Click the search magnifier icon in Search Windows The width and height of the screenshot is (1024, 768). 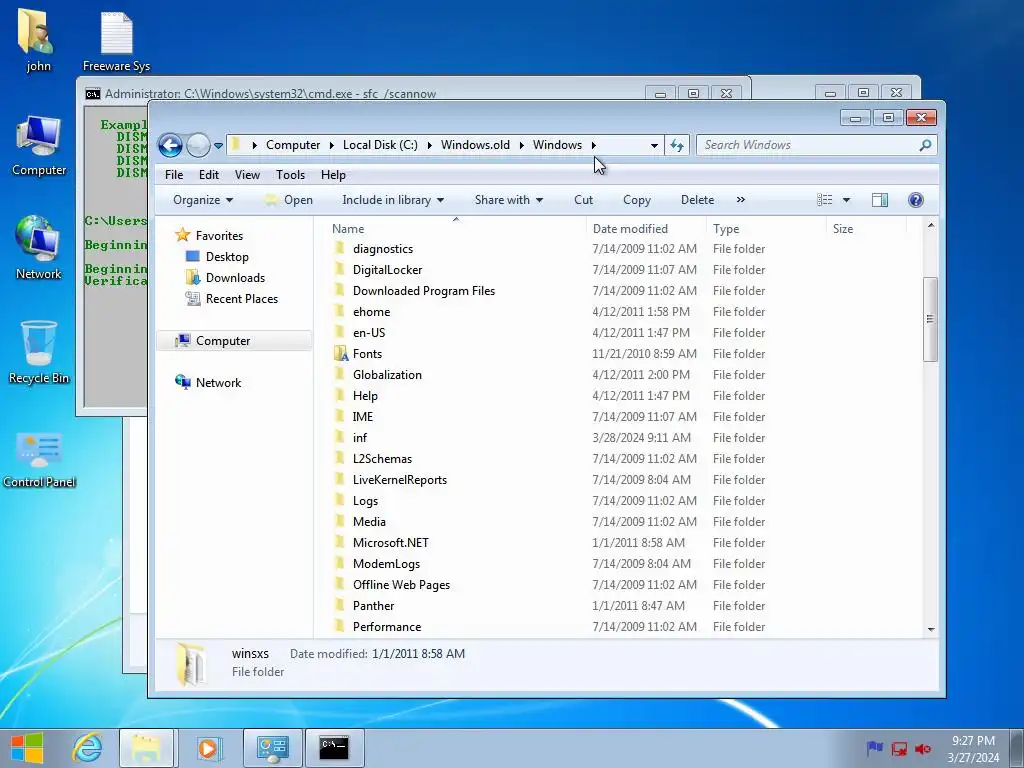(x=925, y=145)
